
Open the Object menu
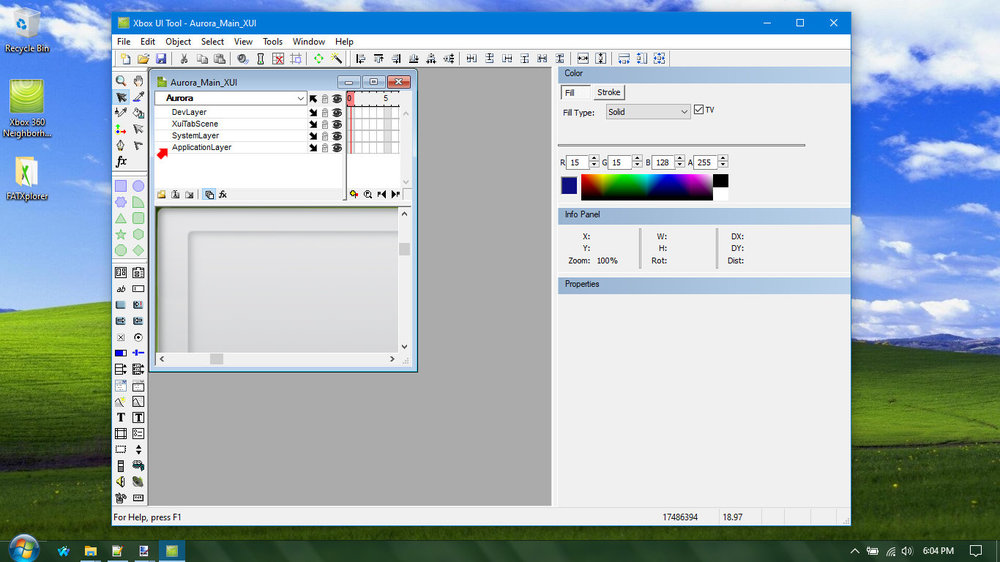pos(178,41)
